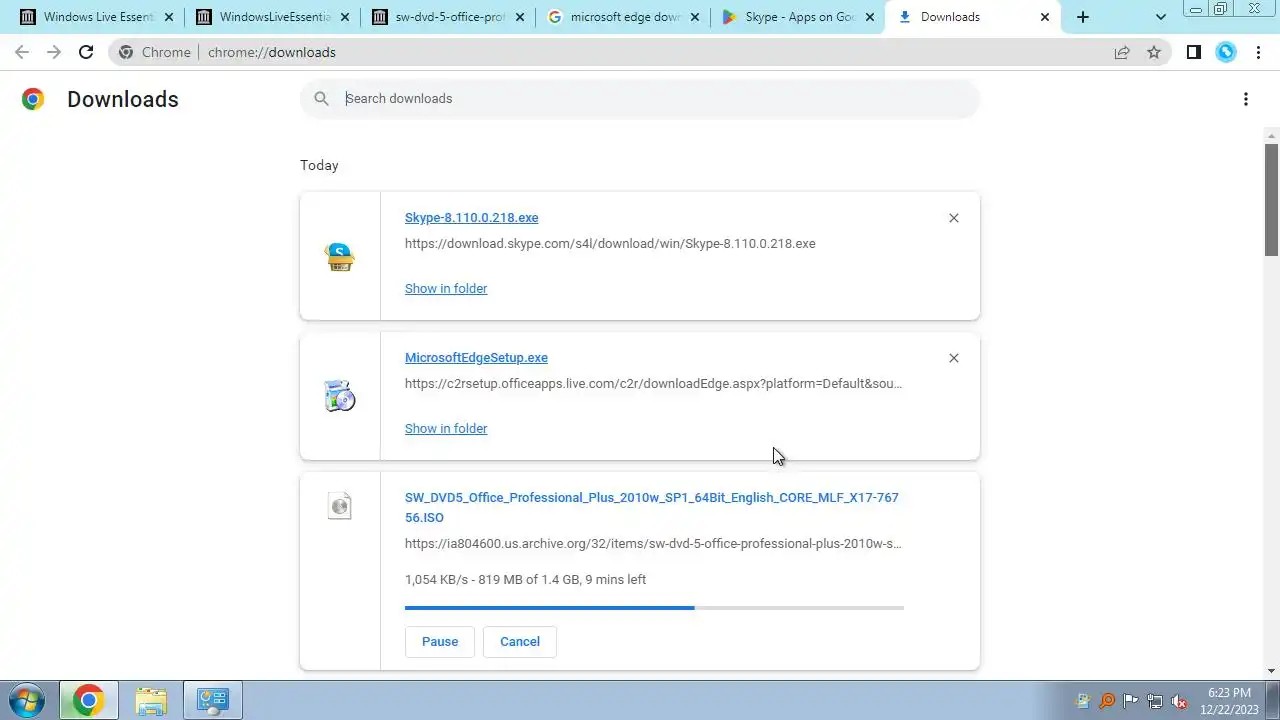Open the Skype-8.110.0.218.exe file link
1280x720 pixels.
tap(471, 218)
